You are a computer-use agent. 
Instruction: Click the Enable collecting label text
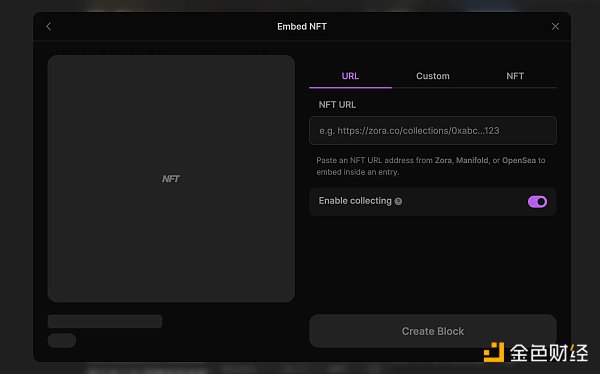tap(355, 201)
